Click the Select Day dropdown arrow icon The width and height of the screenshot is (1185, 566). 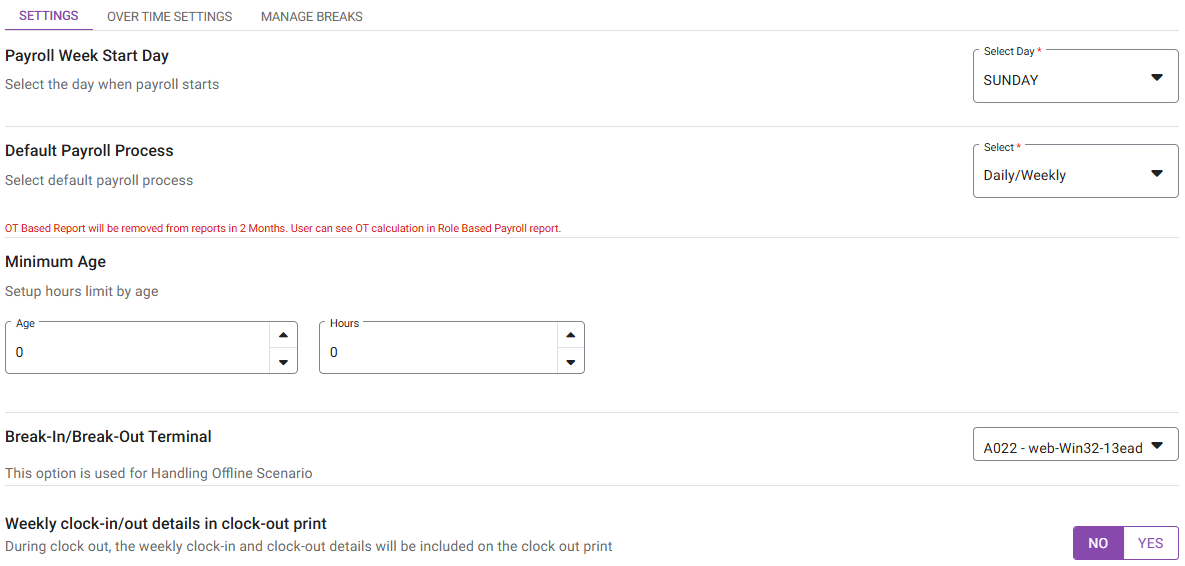tap(1157, 78)
